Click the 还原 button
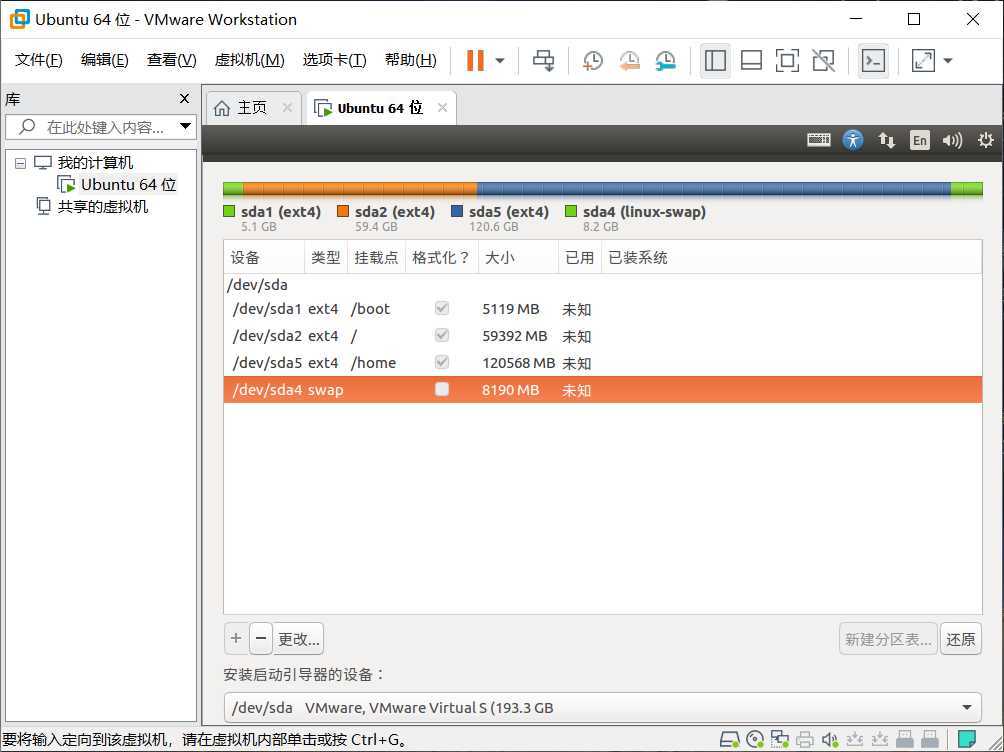1004x752 pixels. click(x=960, y=639)
